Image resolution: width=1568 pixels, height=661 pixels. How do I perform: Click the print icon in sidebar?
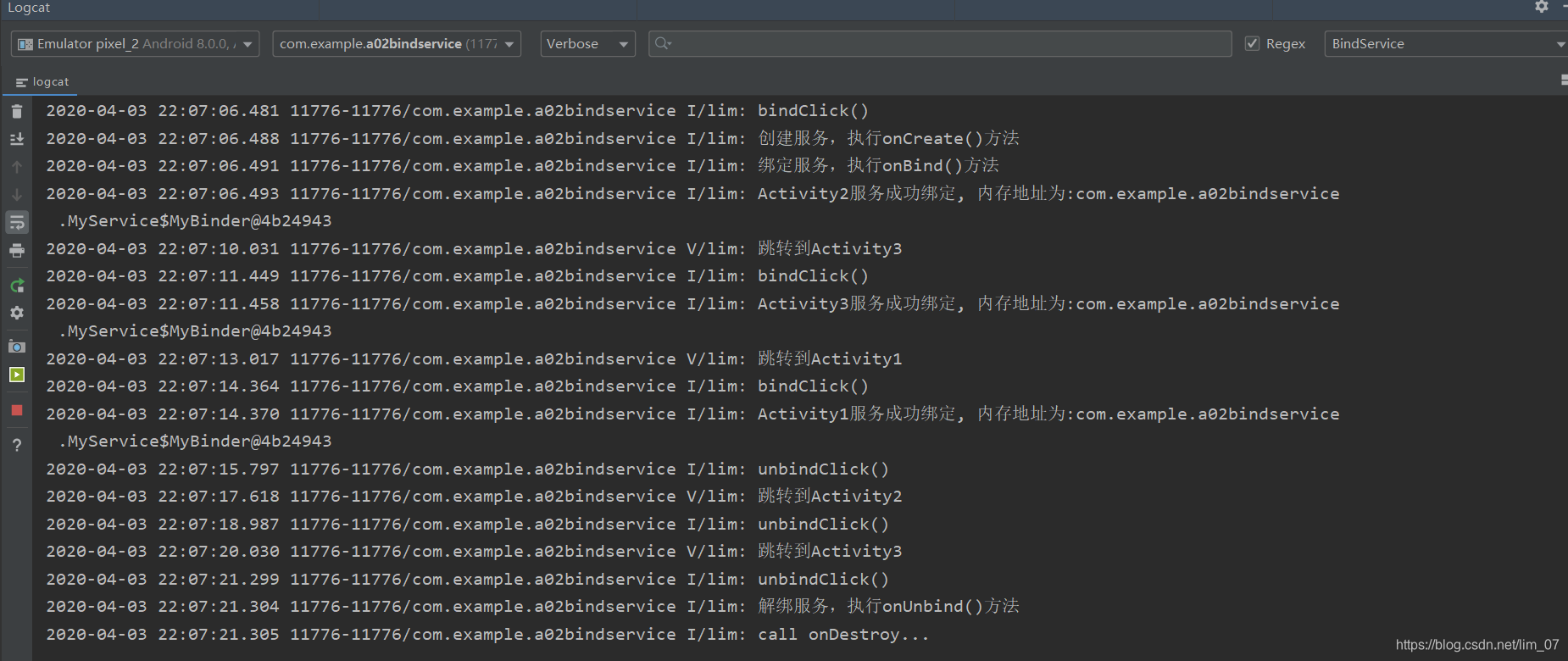(x=16, y=251)
